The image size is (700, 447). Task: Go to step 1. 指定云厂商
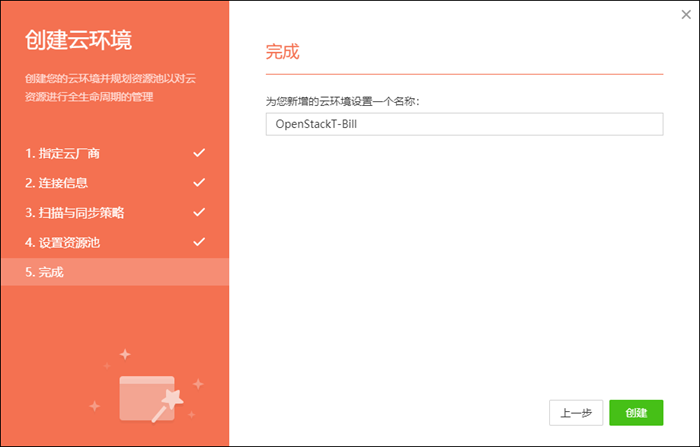click(62, 154)
